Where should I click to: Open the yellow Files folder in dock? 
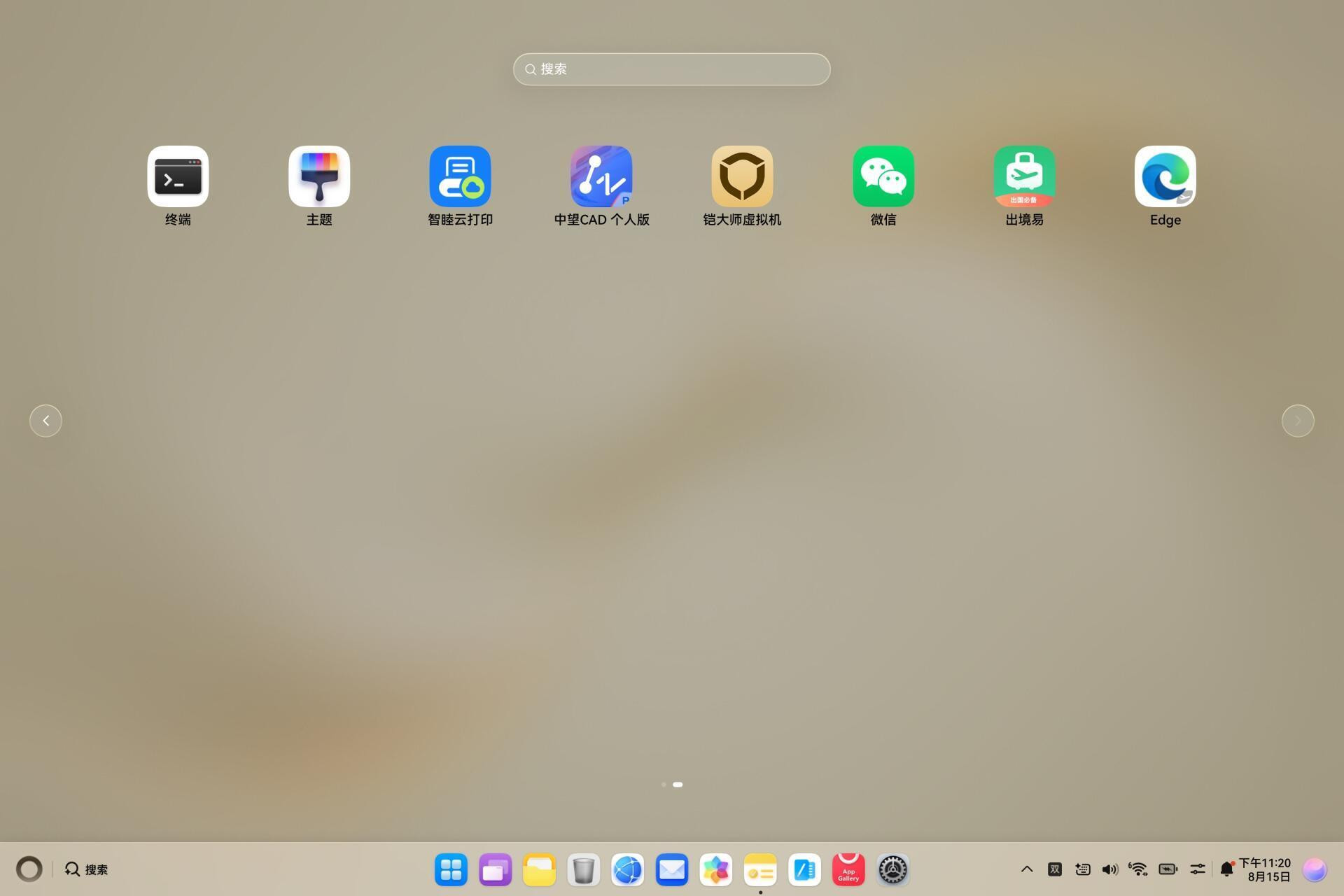point(539,869)
